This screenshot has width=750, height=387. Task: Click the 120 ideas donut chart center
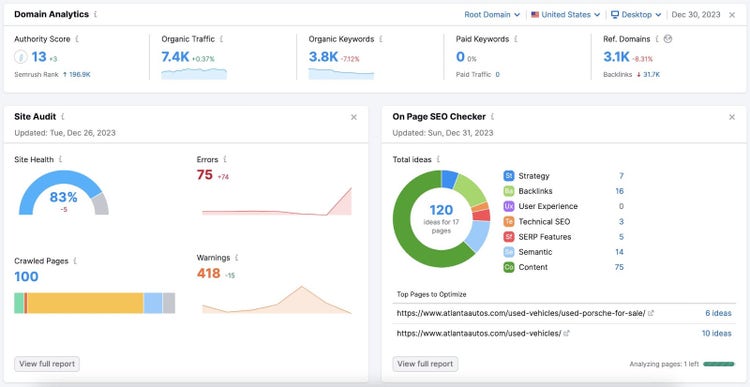[x=441, y=219]
